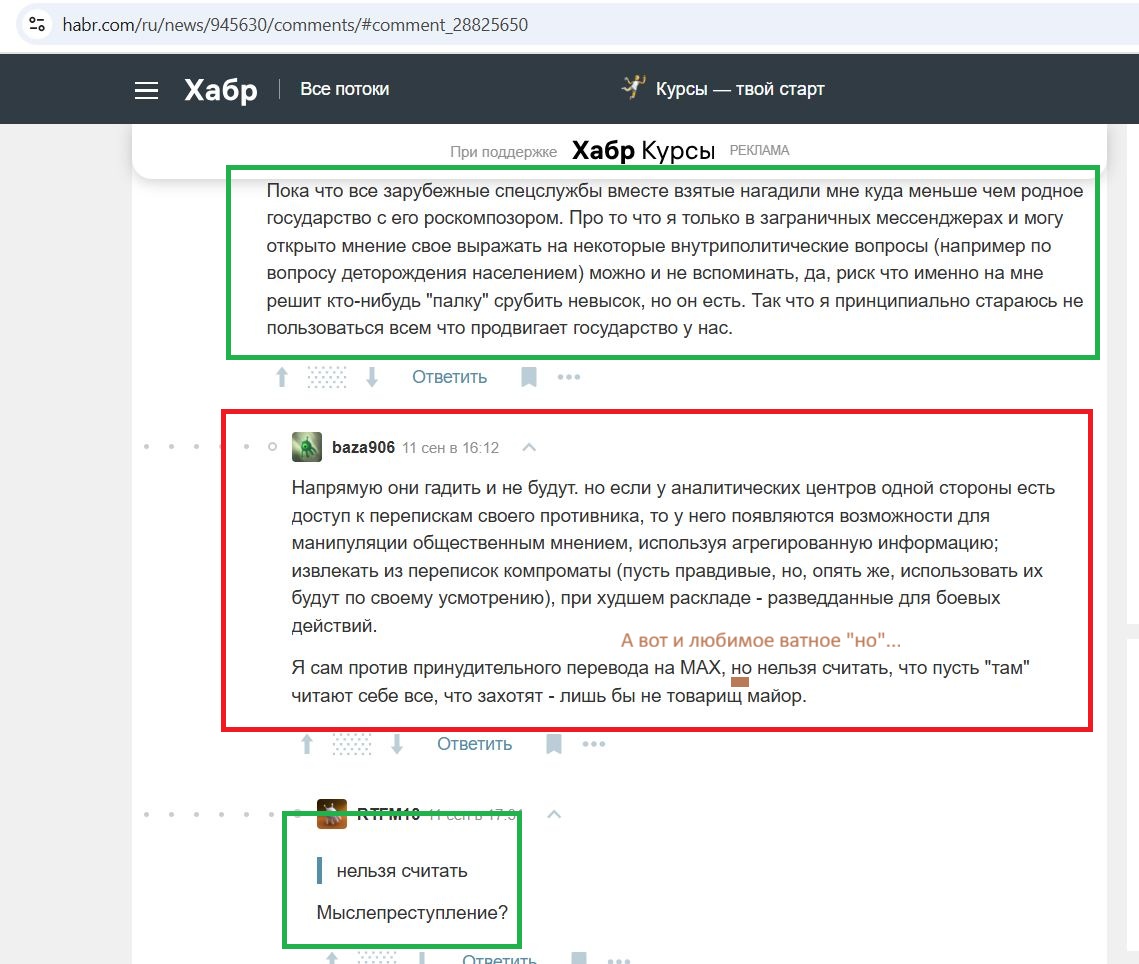This screenshot has width=1139, height=964.
Task: Bookmark the first comment
Action: (529, 377)
